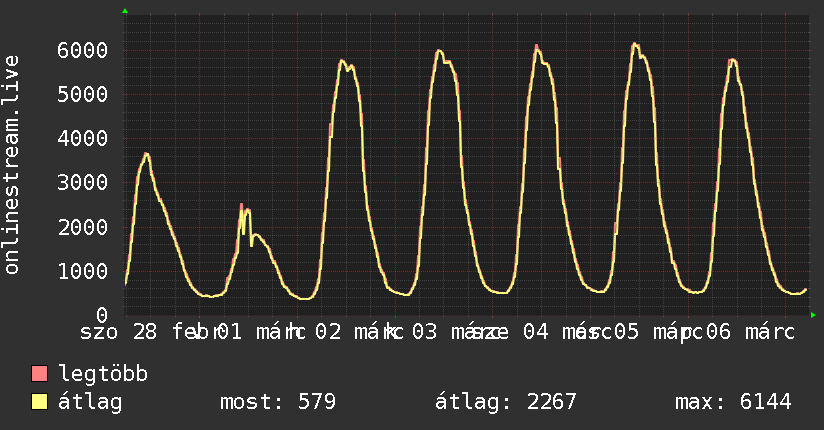The width and height of the screenshot is (824, 430).
Task: Click the '04 márc' date label
Action: click(566, 332)
